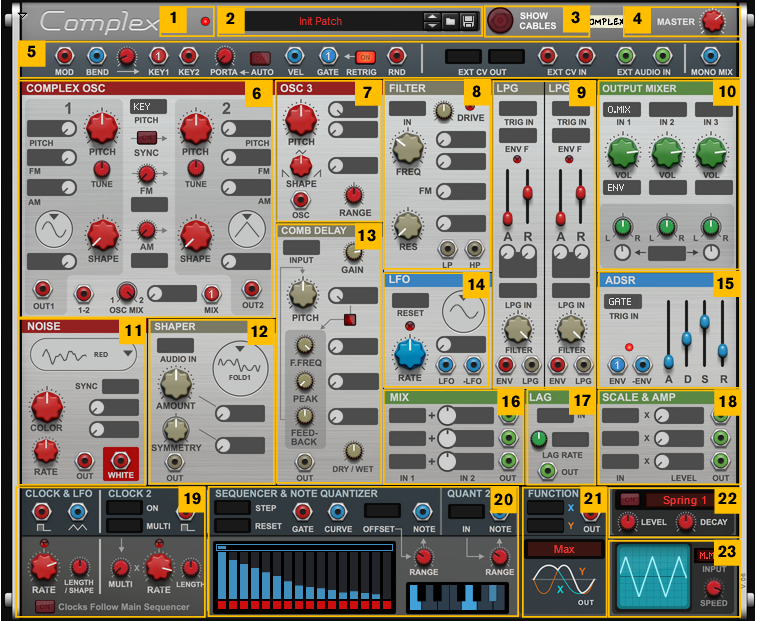Click the ADSR -ENV output jack
Screen dimensions: 757x621
(643, 365)
